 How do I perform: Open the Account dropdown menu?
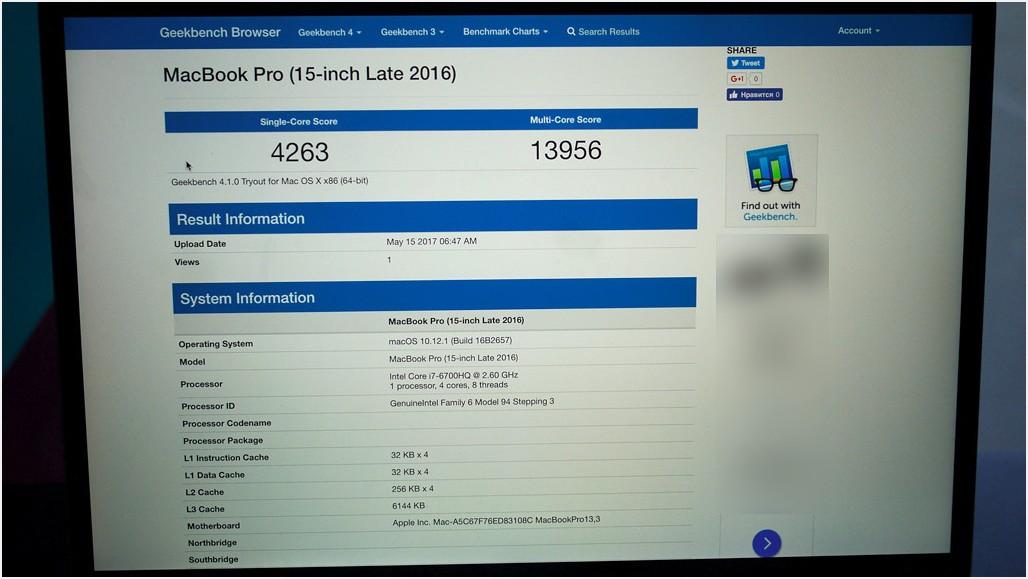858,31
